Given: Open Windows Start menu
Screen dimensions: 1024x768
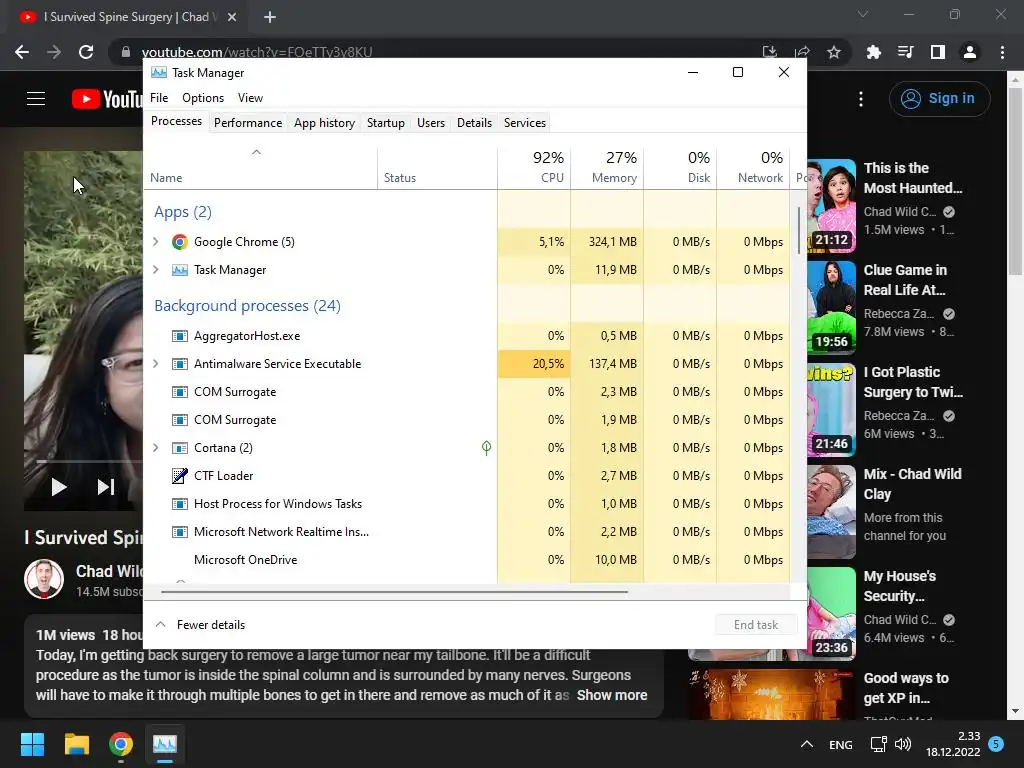Looking at the screenshot, I should point(32,744).
